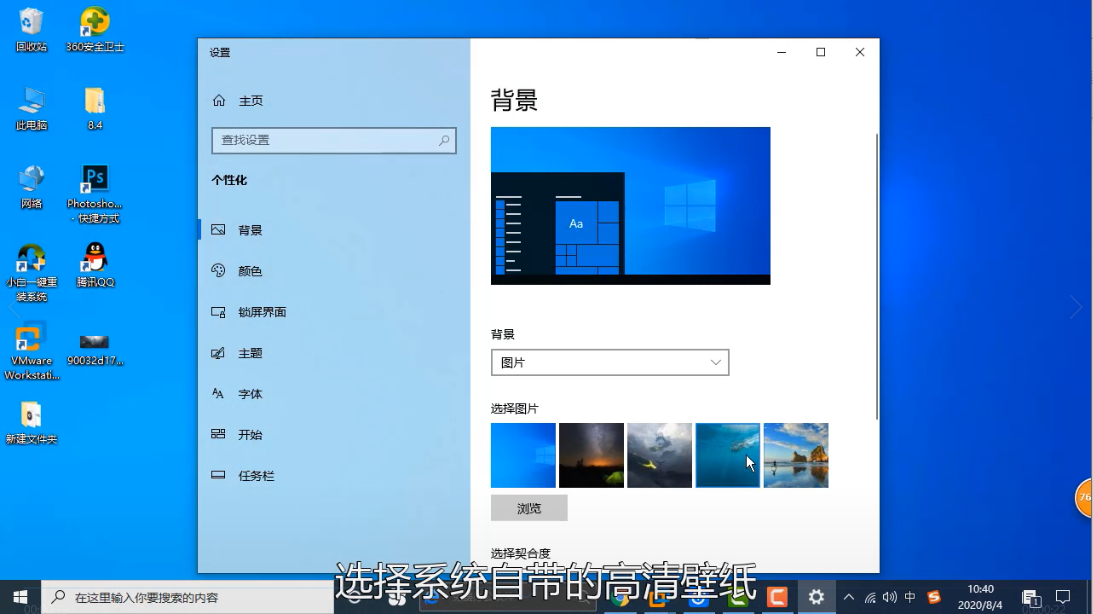Screen dimensions: 1093x614
Task: Click the 开始 Start settings icon
Action: point(219,435)
